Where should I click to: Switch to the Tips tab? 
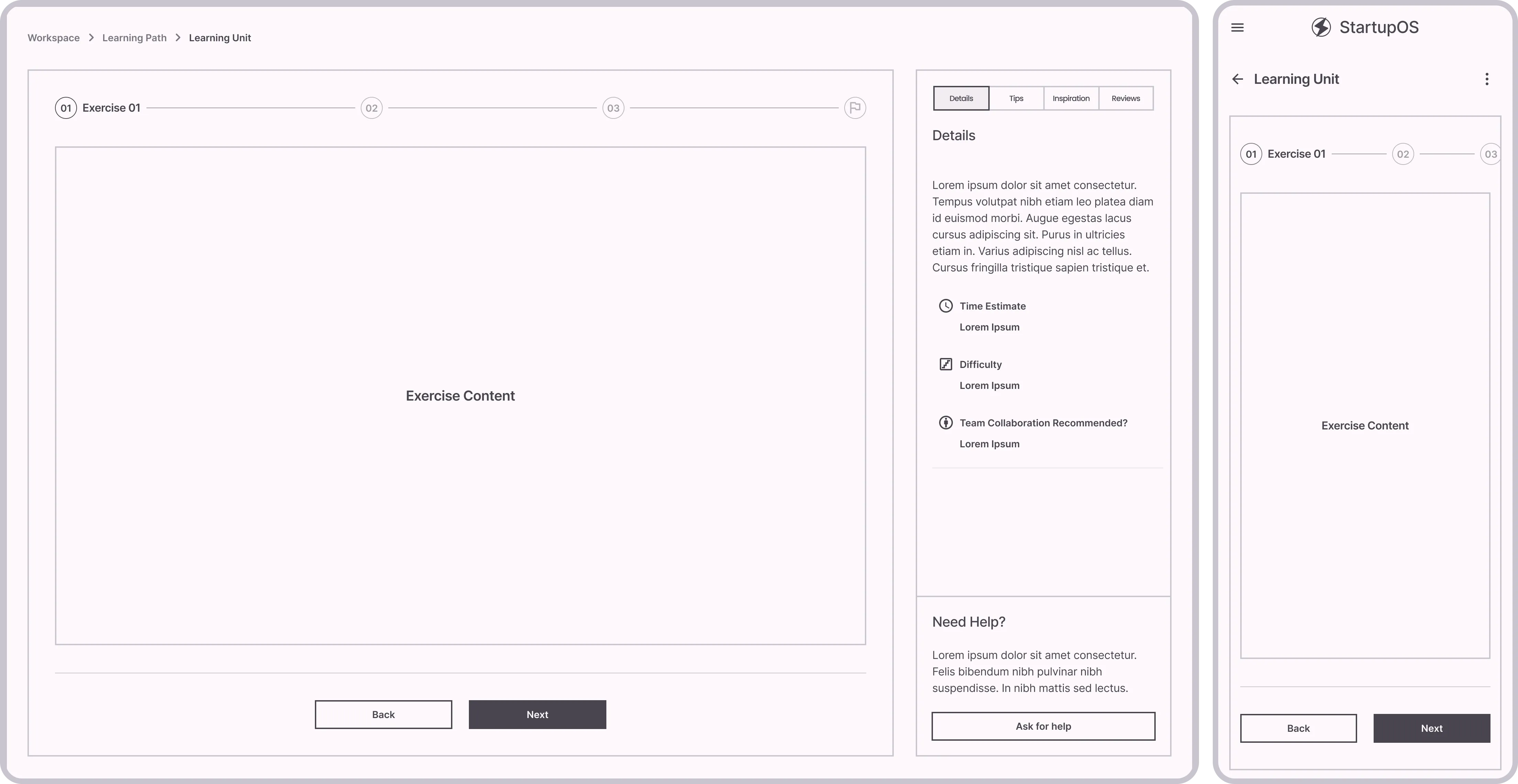[x=1016, y=98]
